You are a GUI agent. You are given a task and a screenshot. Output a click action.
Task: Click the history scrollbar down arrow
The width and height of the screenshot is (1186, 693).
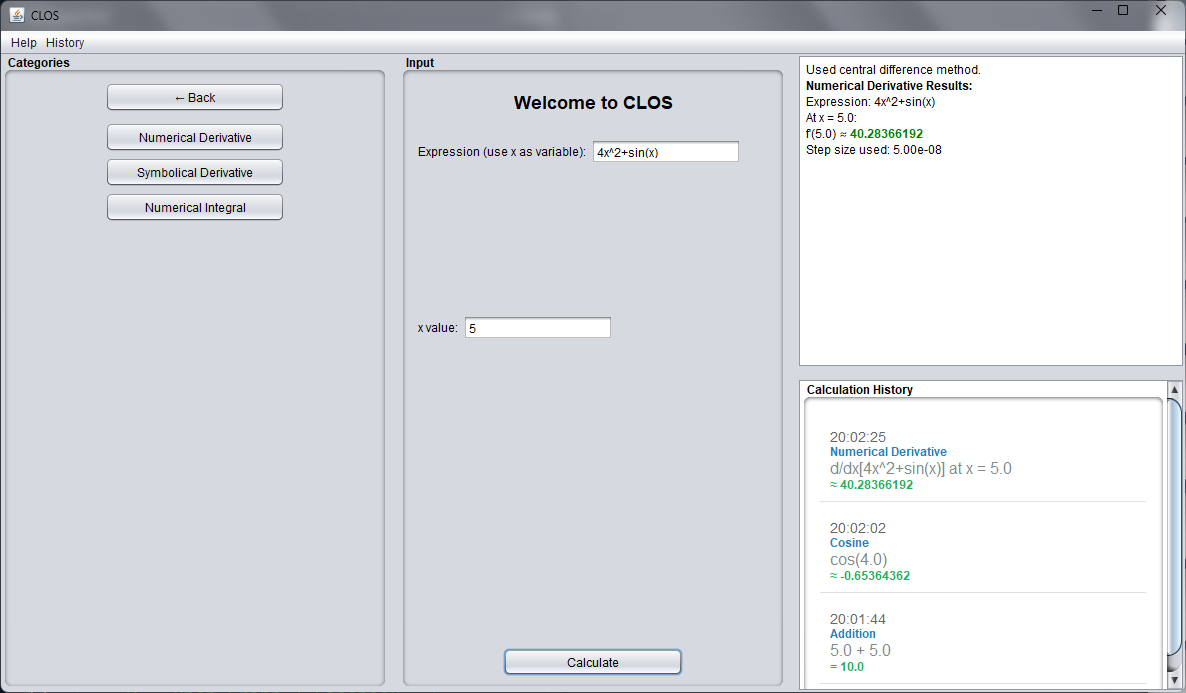coord(1174,681)
